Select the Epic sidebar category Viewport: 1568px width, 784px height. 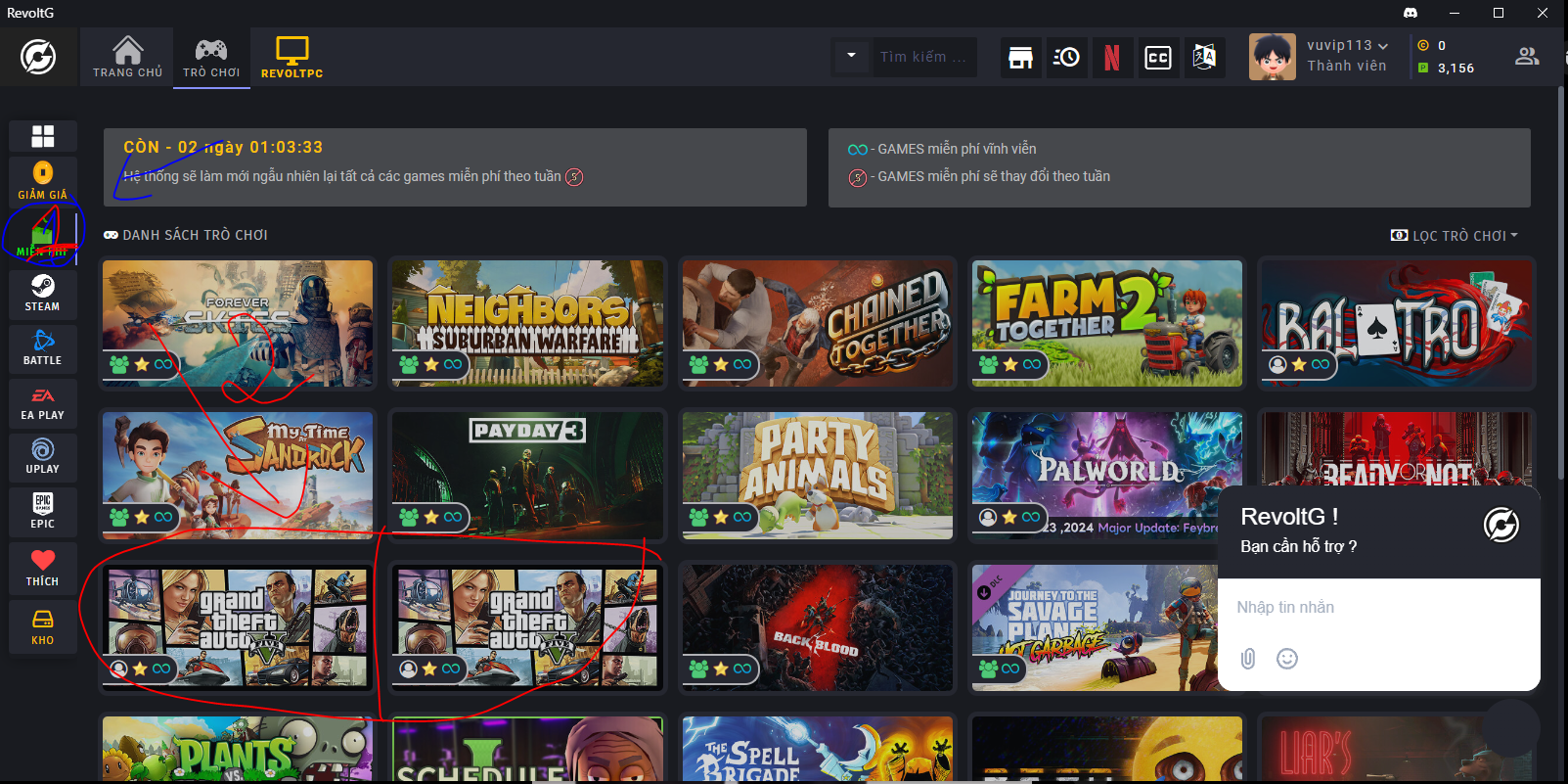pos(42,511)
